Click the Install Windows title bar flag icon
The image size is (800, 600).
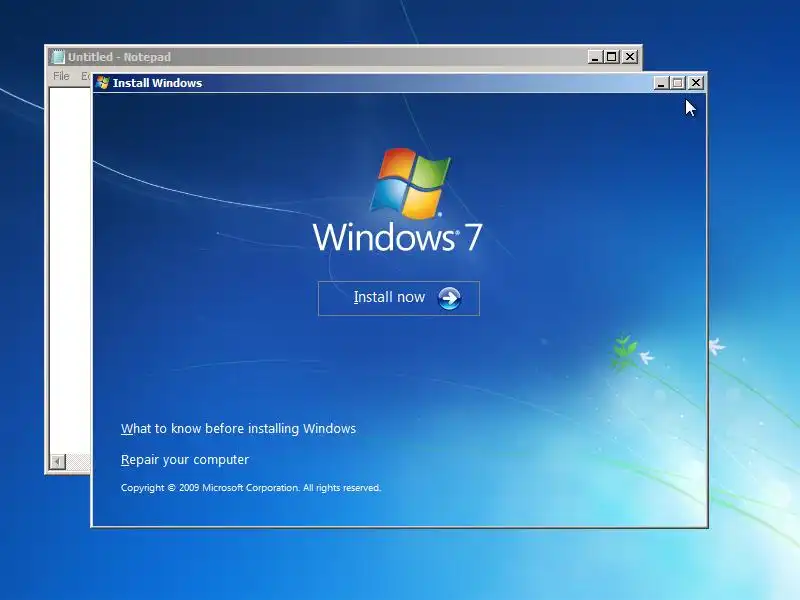click(x=103, y=83)
